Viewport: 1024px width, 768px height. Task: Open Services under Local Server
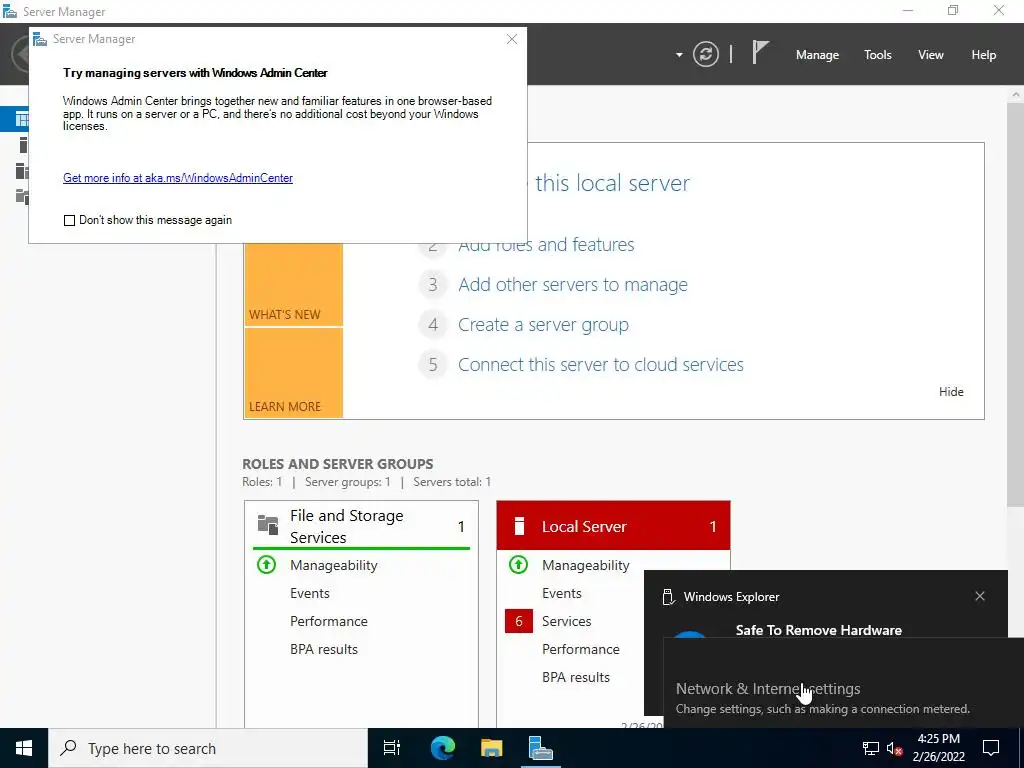[566, 622]
